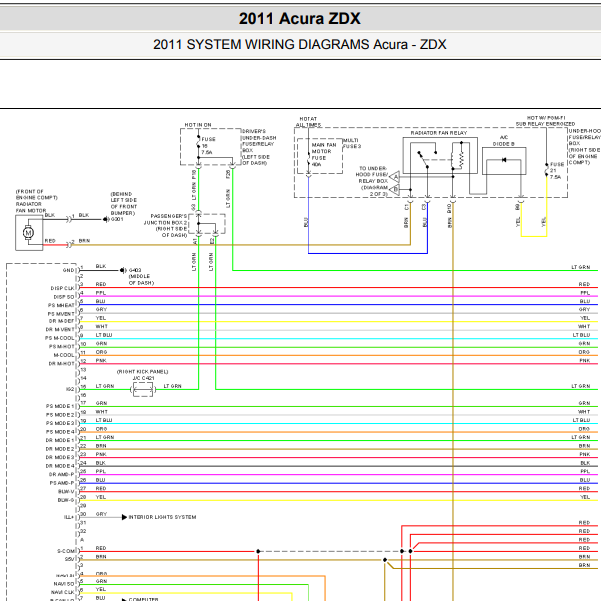Image resolution: width=601 pixels, height=601 pixels.
Task: Click the '(RIGHT KICK PANEL)' label
Action: point(143,372)
